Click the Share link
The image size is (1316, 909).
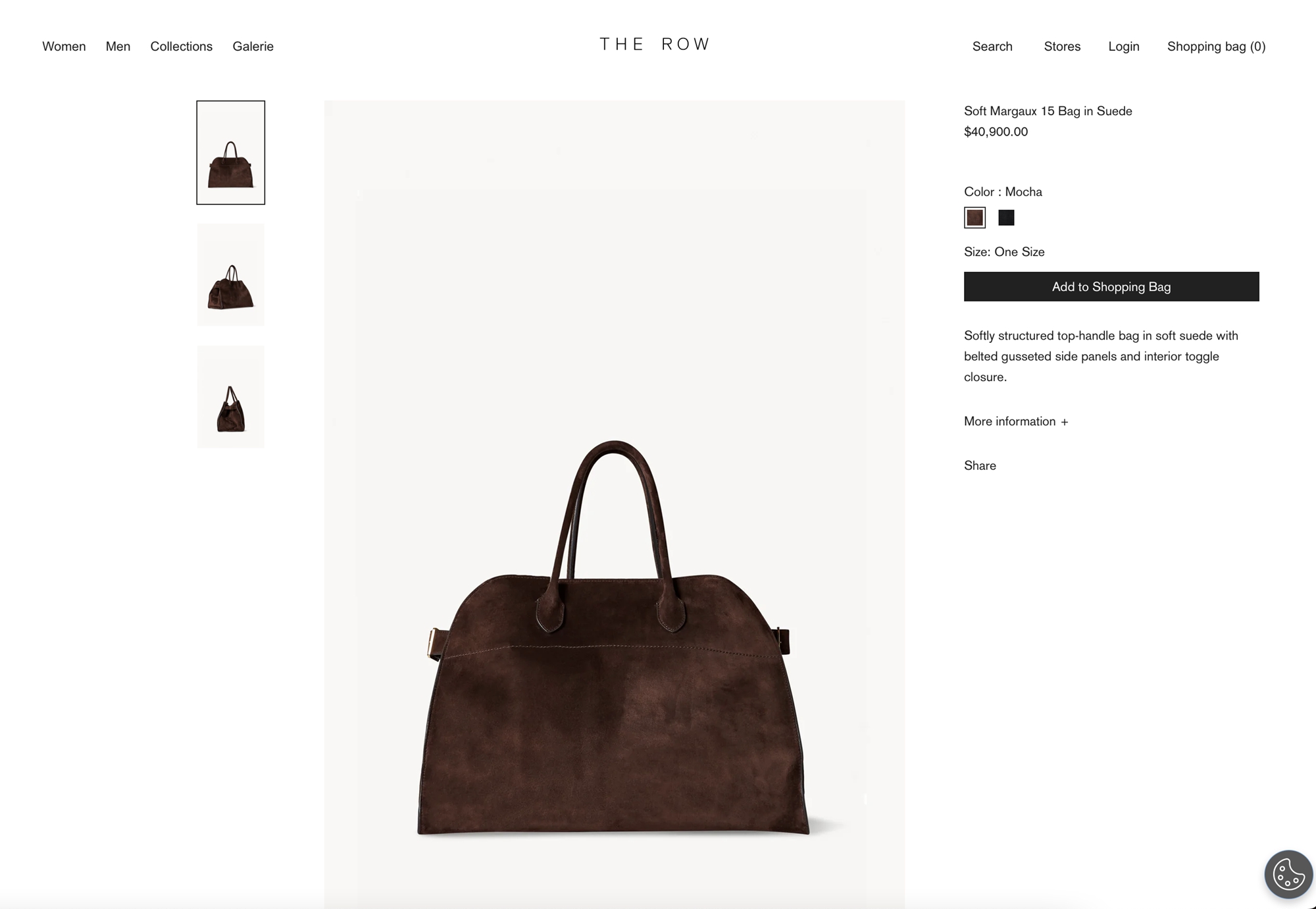pyautogui.click(x=980, y=465)
